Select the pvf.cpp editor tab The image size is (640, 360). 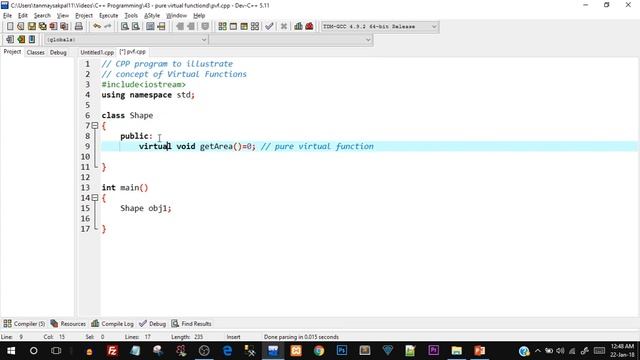point(132,52)
